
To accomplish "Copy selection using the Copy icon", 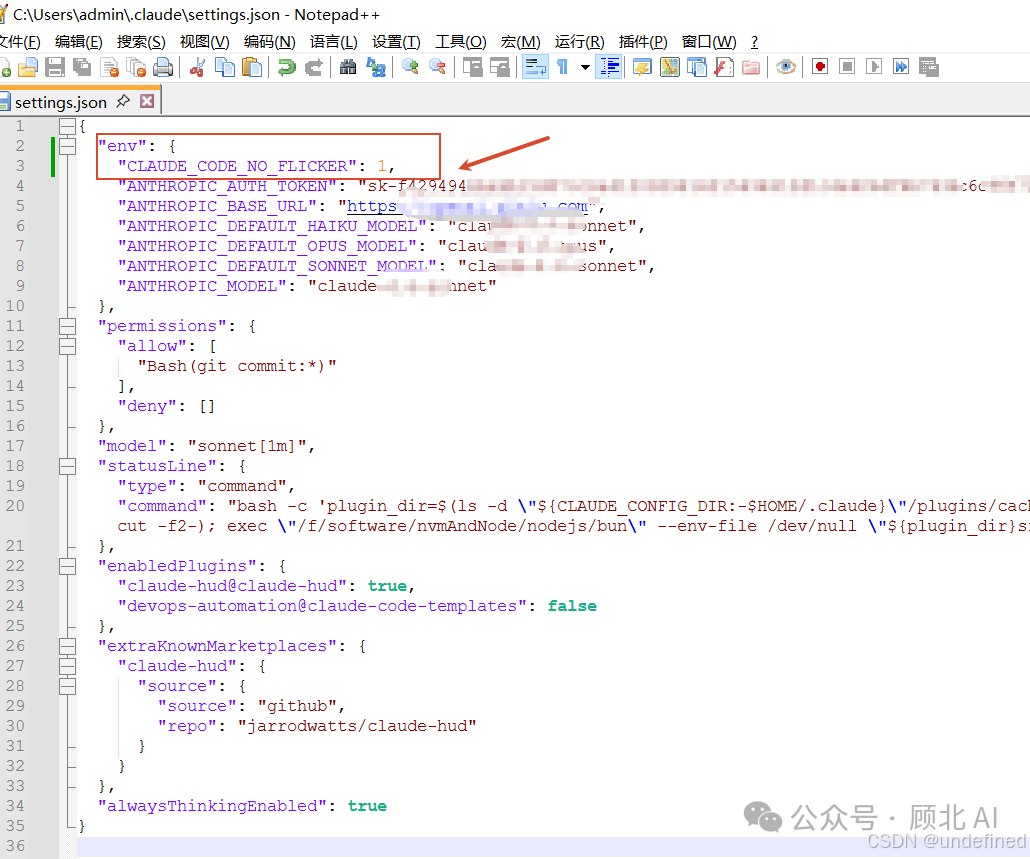I will [x=225, y=67].
